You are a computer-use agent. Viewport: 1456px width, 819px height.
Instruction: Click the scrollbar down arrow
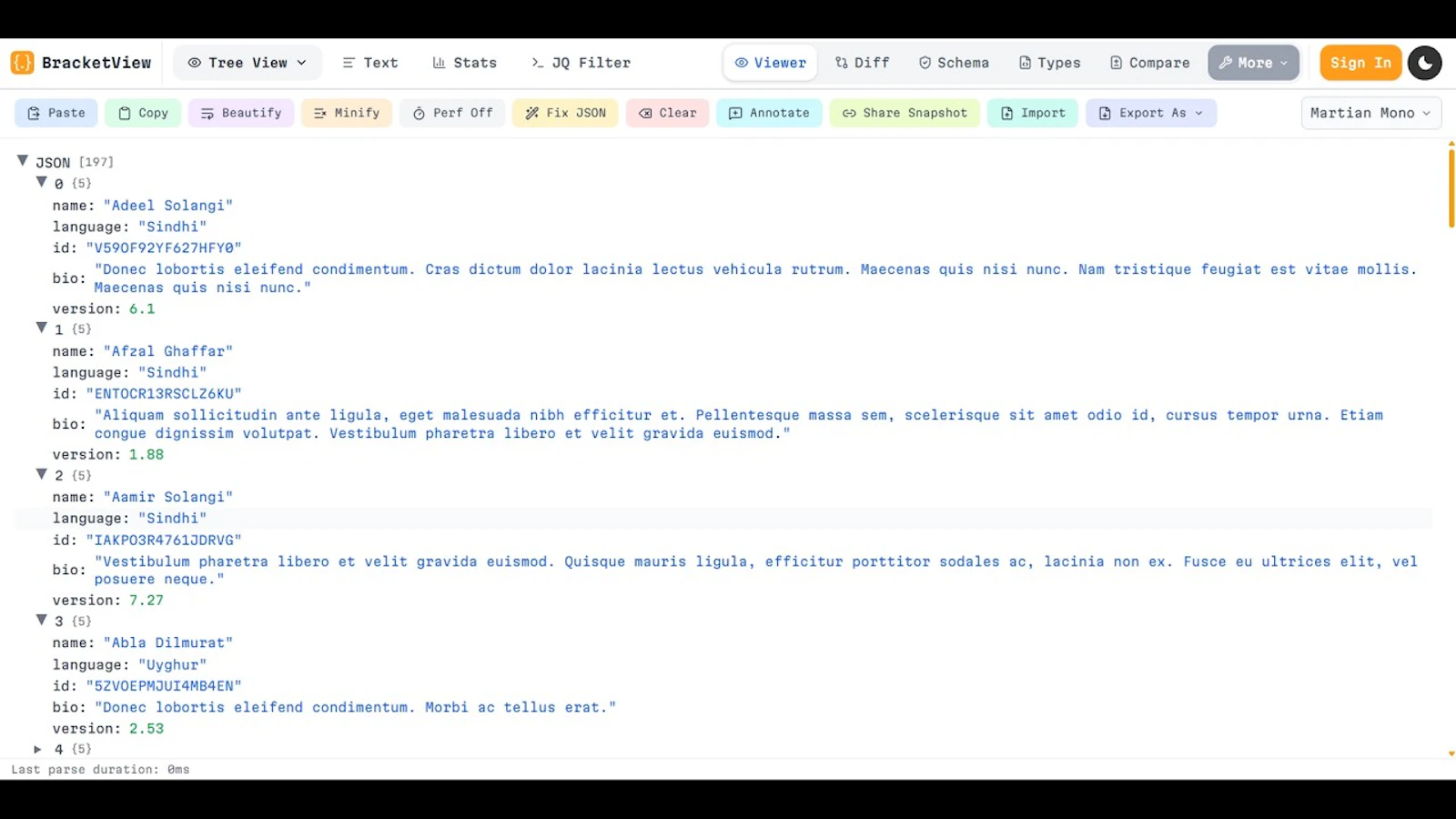[x=1451, y=753]
